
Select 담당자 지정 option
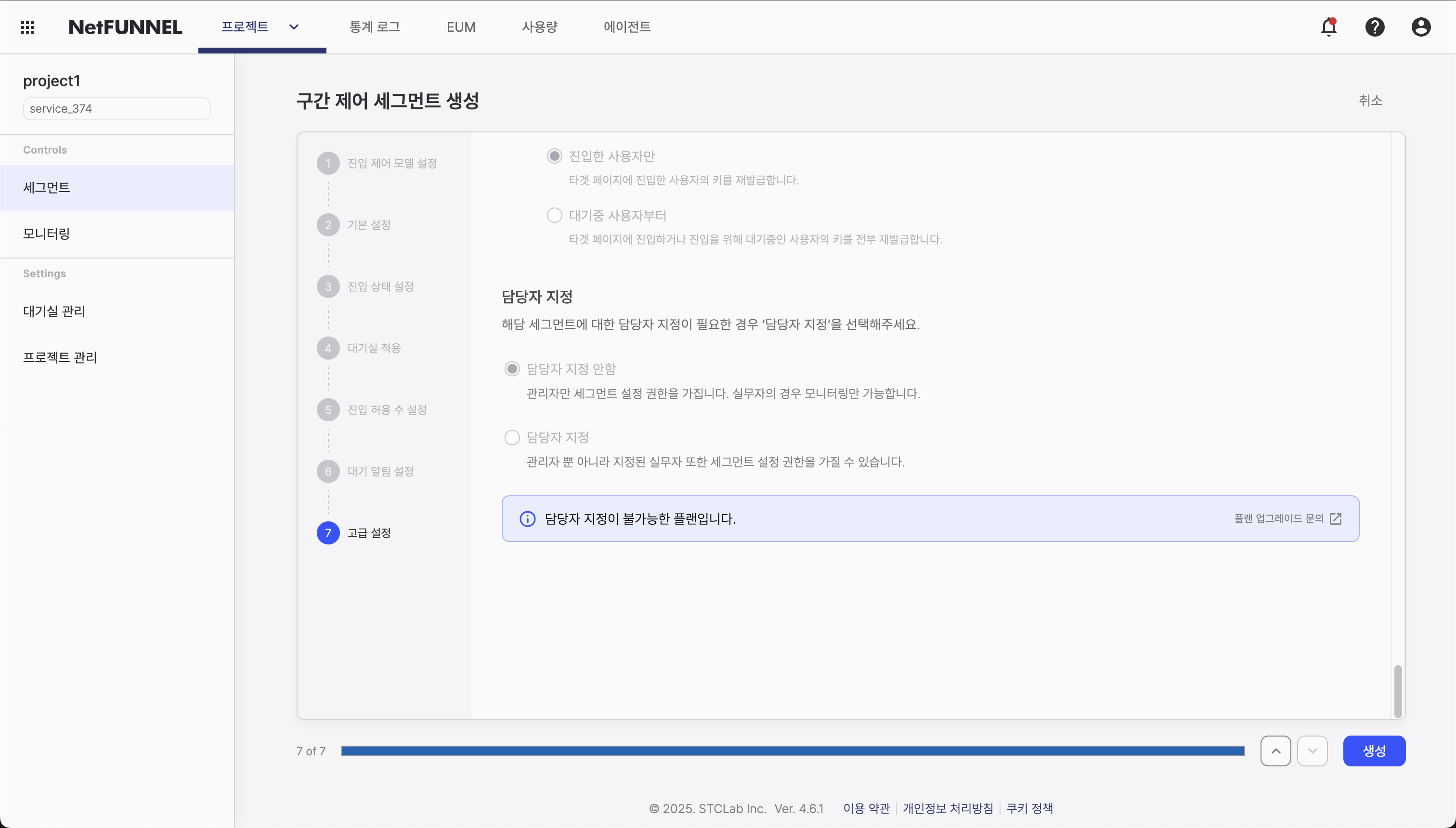coord(512,437)
